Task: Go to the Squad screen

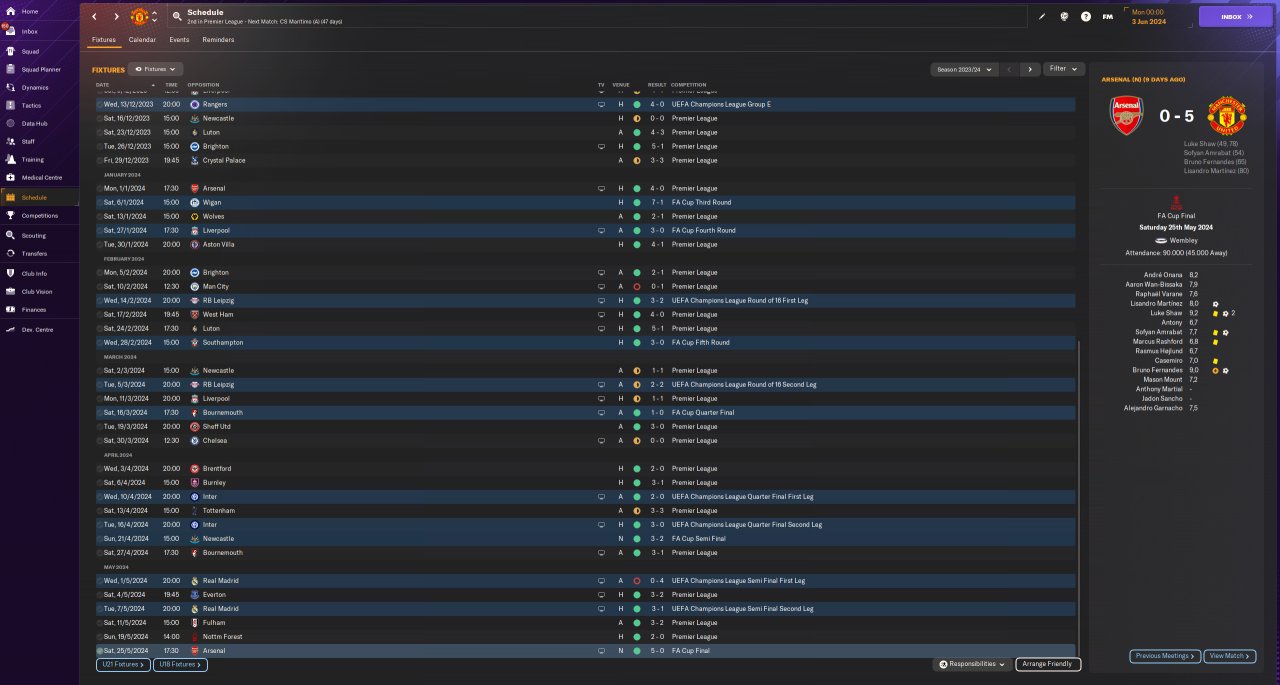Action: pyautogui.click(x=37, y=51)
